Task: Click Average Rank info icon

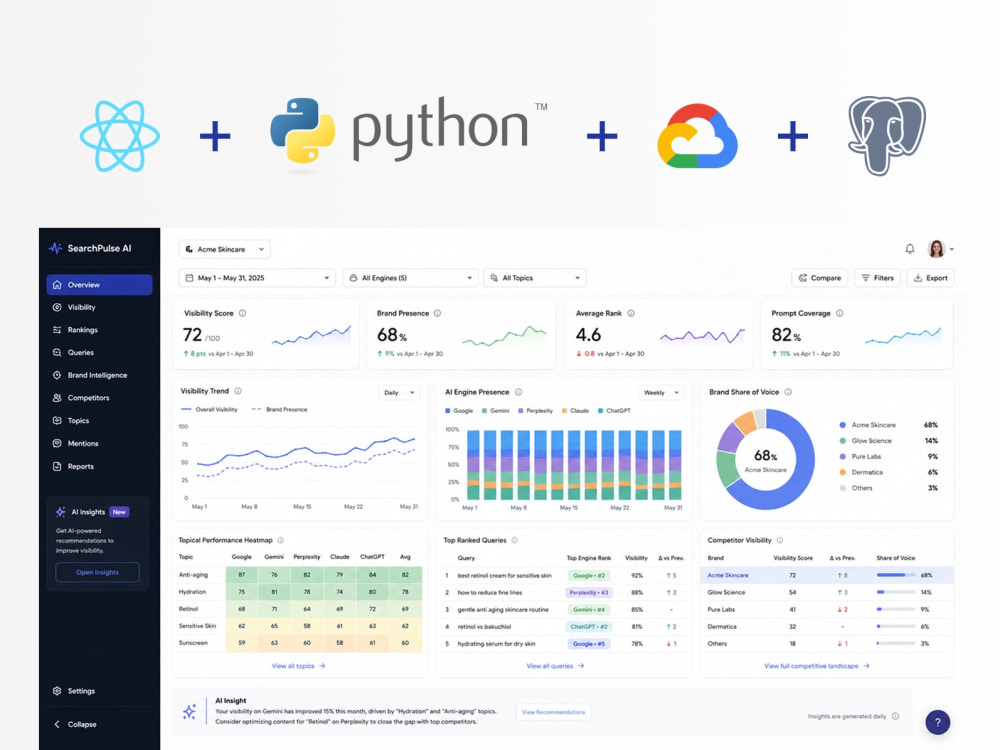Action: pyautogui.click(x=631, y=313)
